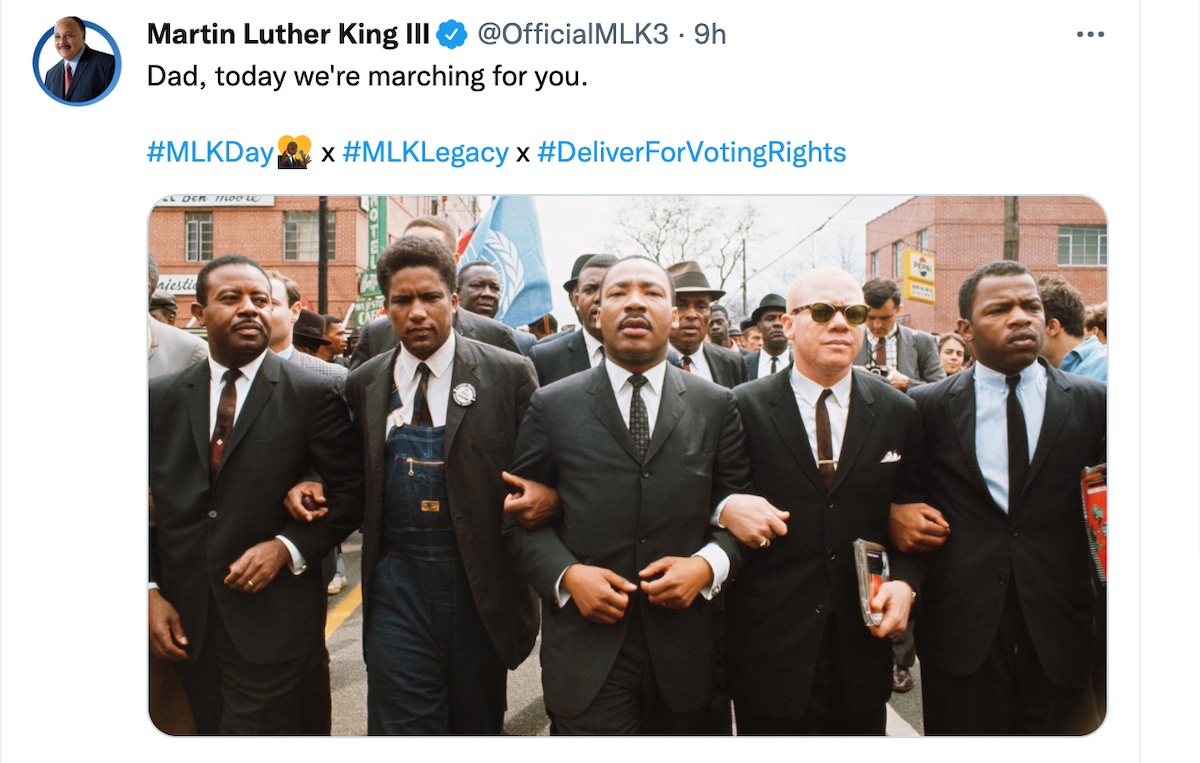
Task: Click the display name Martin Luther King III
Action: tap(288, 35)
